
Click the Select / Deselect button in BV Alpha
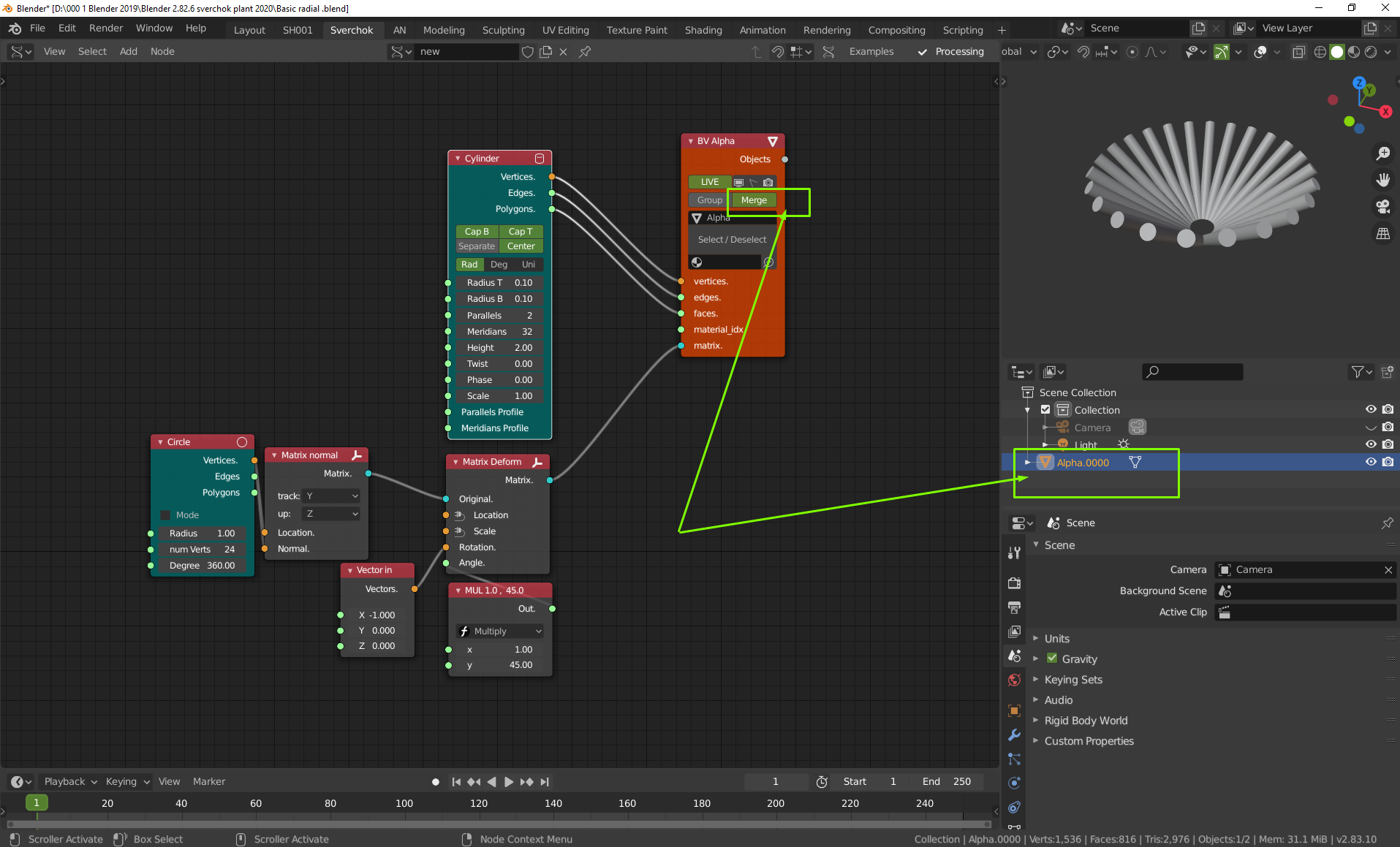(732, 239)
